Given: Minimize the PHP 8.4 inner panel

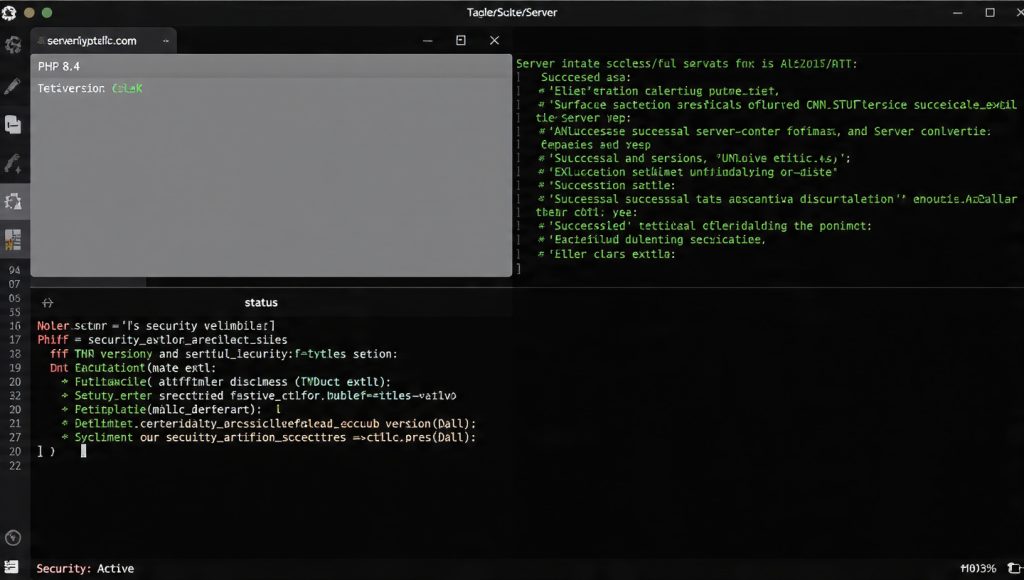Looking at the screenshot, I should (428, 40).
